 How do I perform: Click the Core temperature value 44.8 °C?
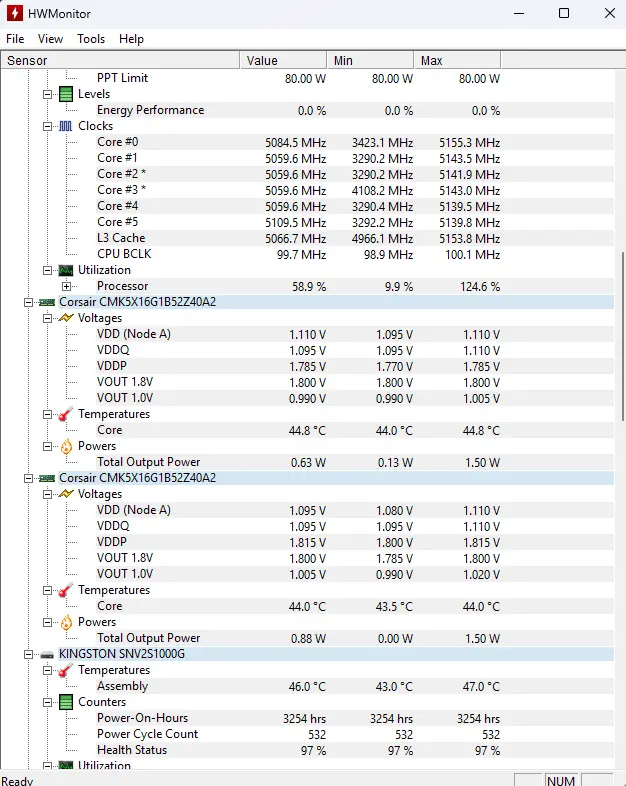(307, 430)
